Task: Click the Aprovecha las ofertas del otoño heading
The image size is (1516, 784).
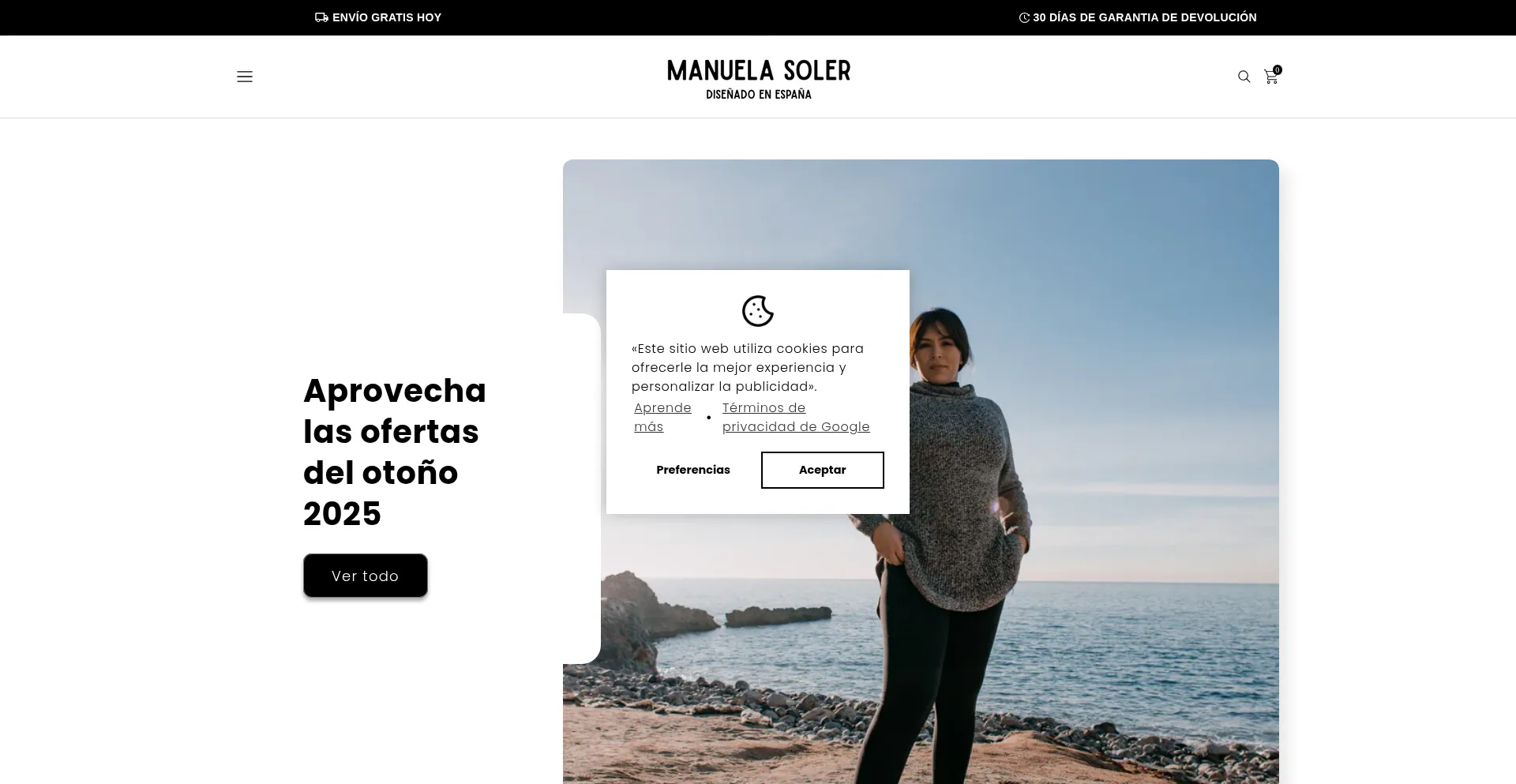Action: (x=395, y=452)
